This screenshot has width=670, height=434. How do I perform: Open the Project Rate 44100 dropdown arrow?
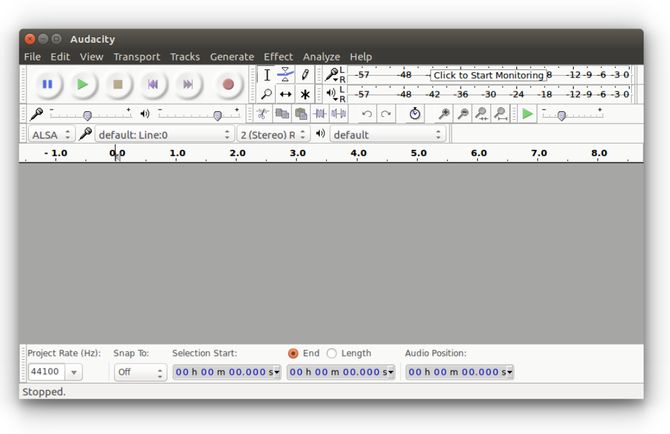click(73, 372)
